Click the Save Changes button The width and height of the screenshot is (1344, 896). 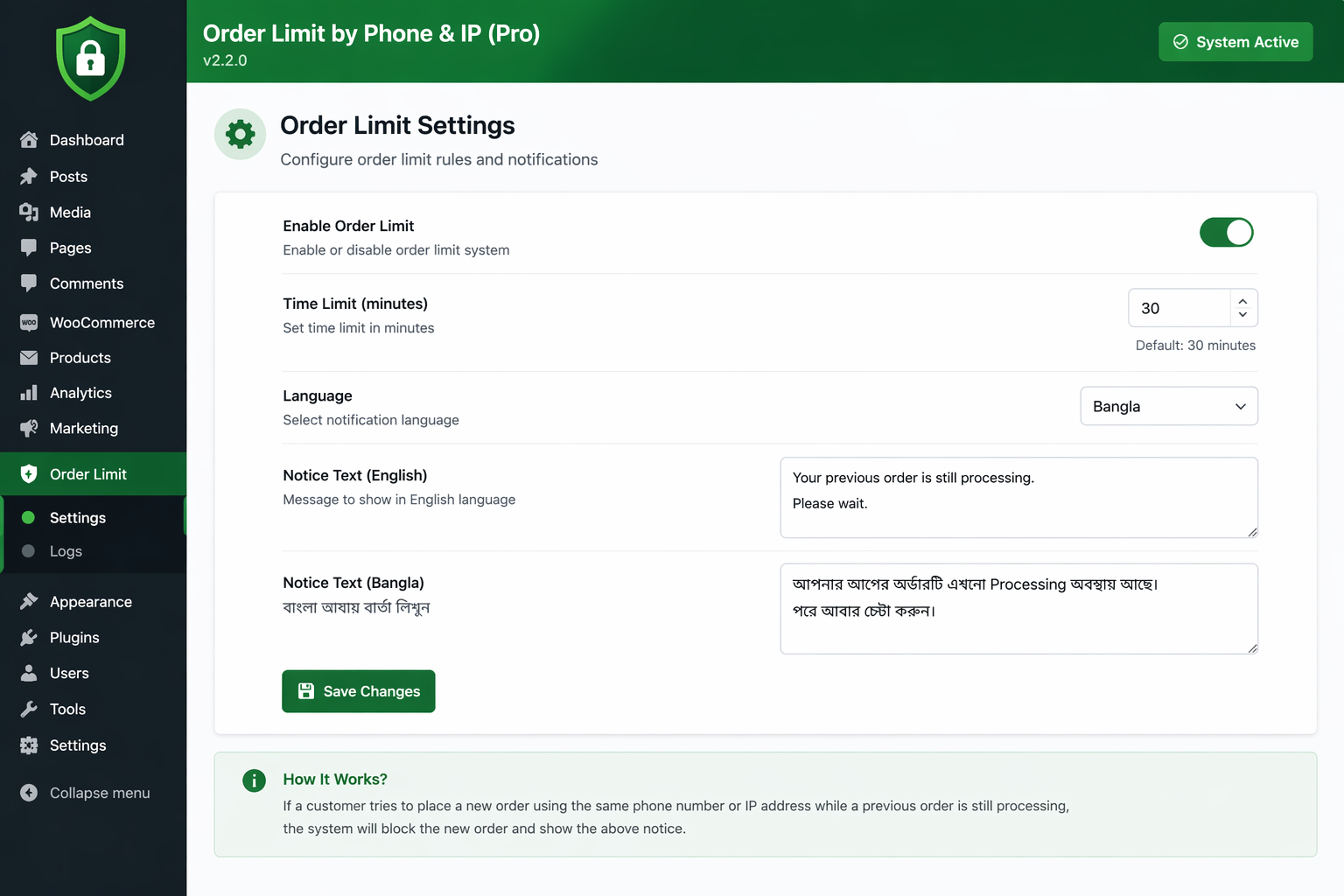coord(359,691)
